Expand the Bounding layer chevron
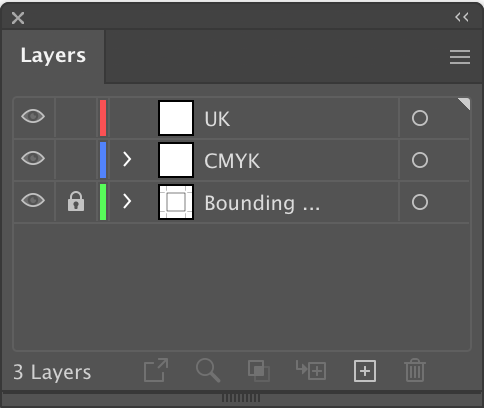This screenshot has height=408, width=484. pyautogui.click(x=127, y=201)
